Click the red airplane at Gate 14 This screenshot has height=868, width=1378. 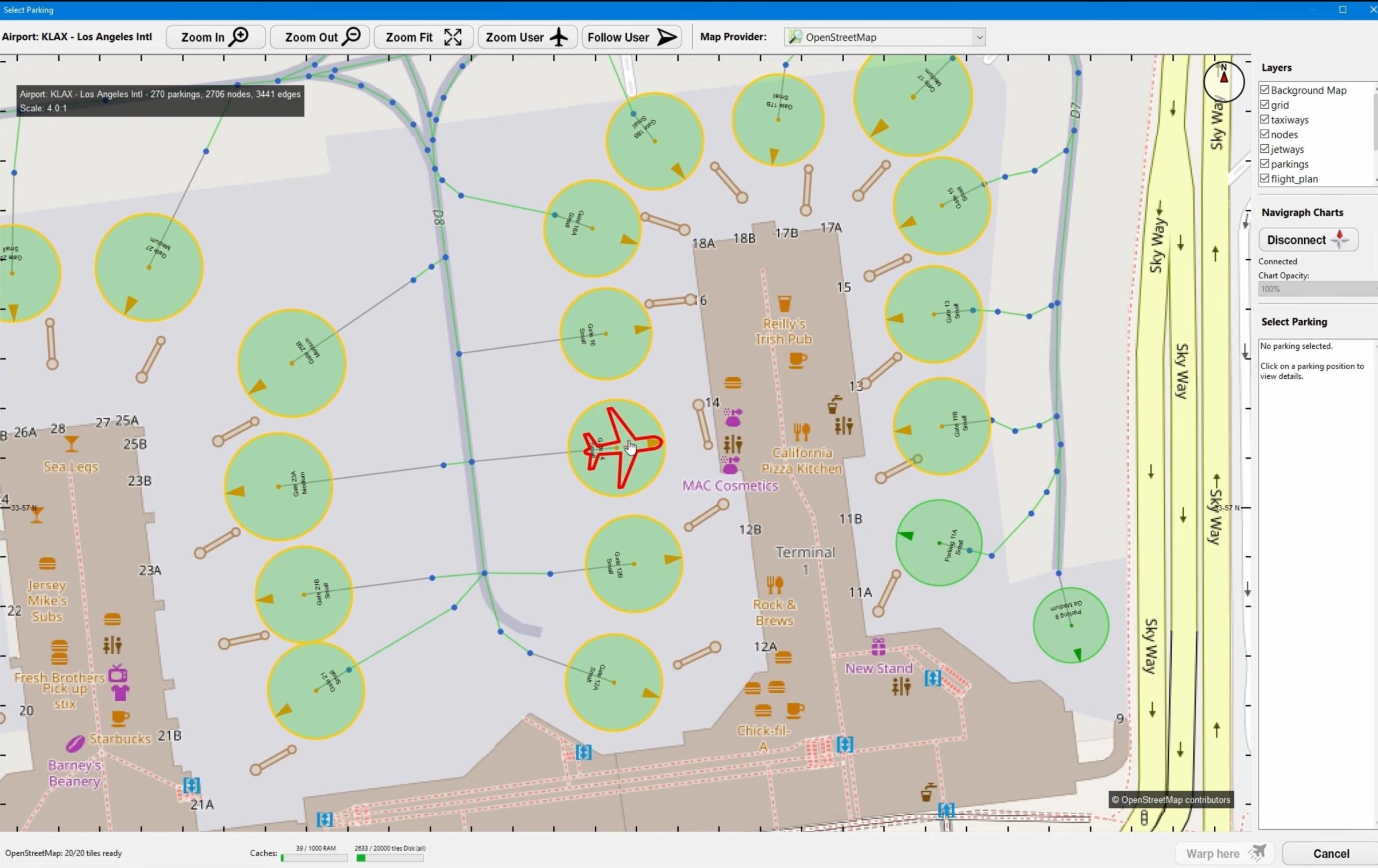pos(619,447)
